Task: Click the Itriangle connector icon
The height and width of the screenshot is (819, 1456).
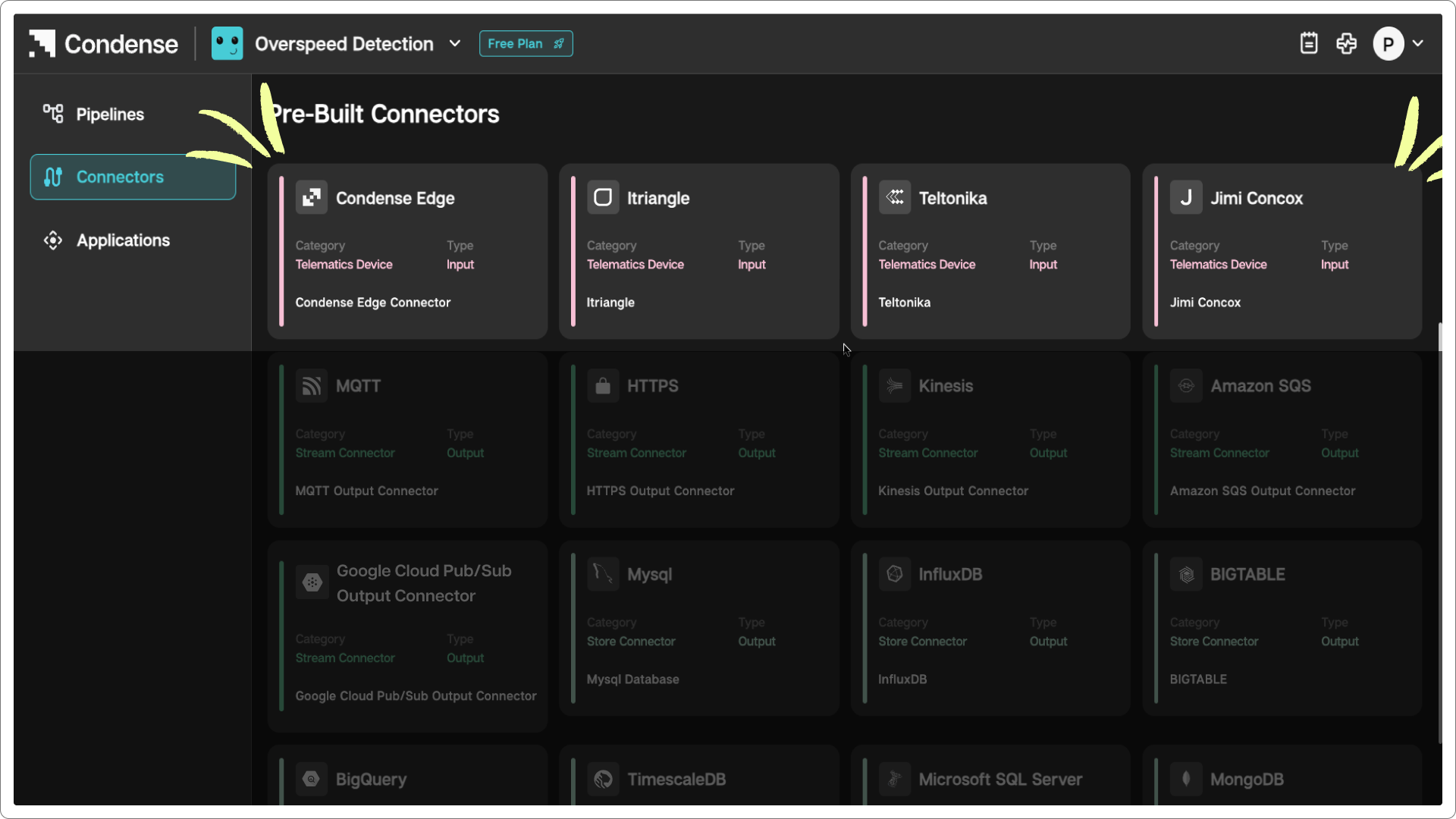Action: tap(603, 198)
